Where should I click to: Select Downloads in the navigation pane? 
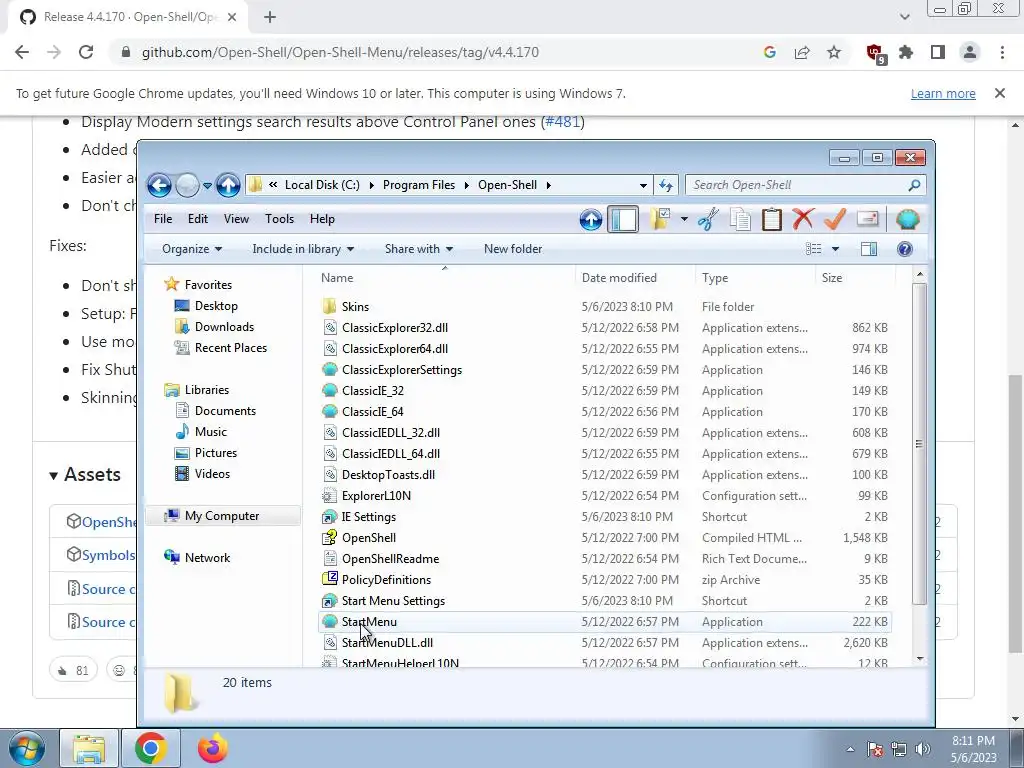click(x=224, y=327)
